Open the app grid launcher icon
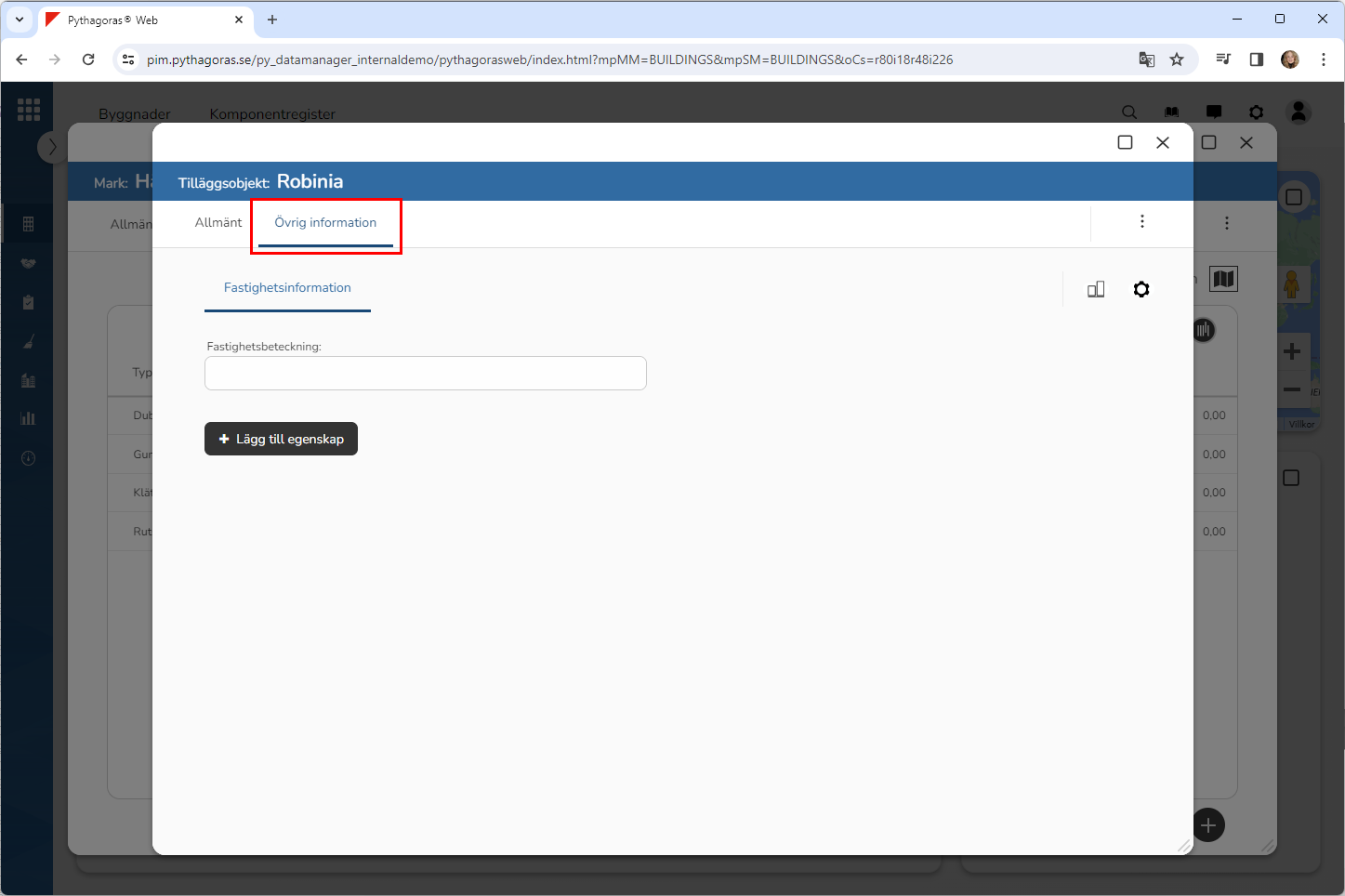The width and height of the screenshot is (1345, 896). point(29,110)
